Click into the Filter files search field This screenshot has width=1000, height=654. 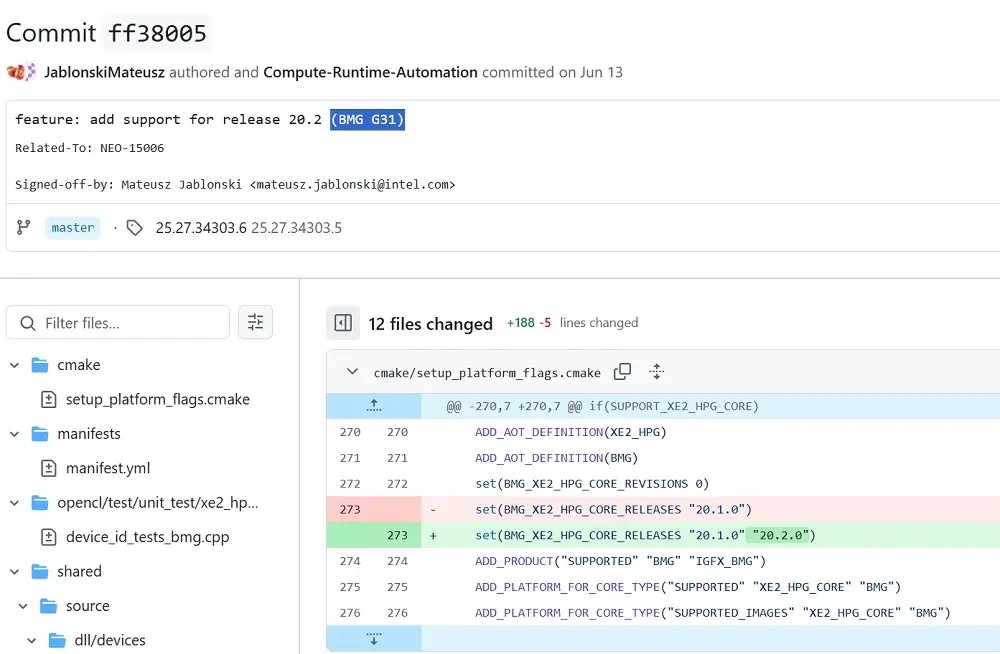[x=130, y=323]
